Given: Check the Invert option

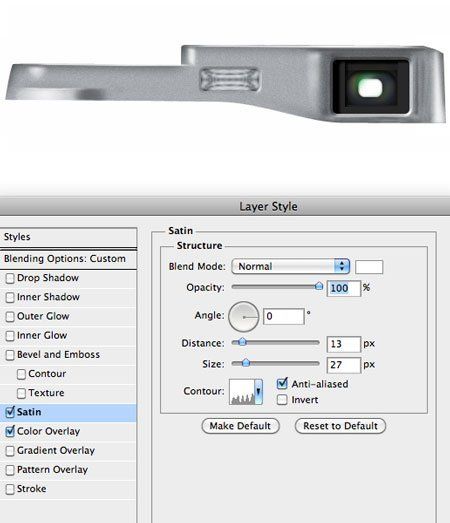Looking at the screenshot, I should click(x=282, y=400).
